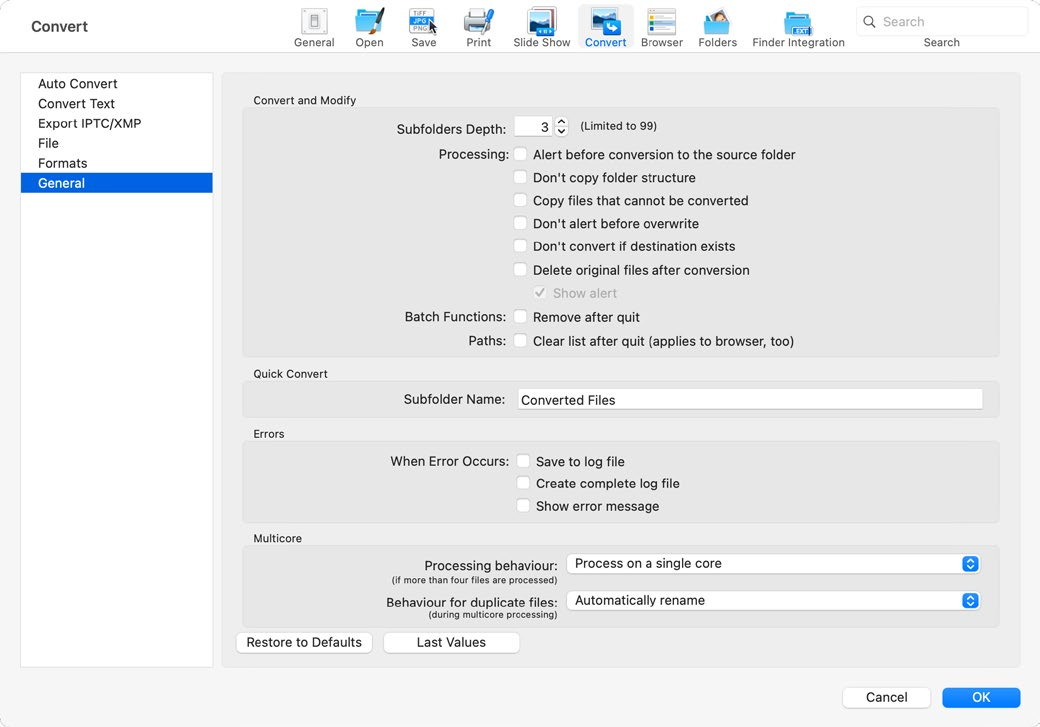Enable Clear list after quit
This screenshot has height=727, width=1040.
(521, 341)
